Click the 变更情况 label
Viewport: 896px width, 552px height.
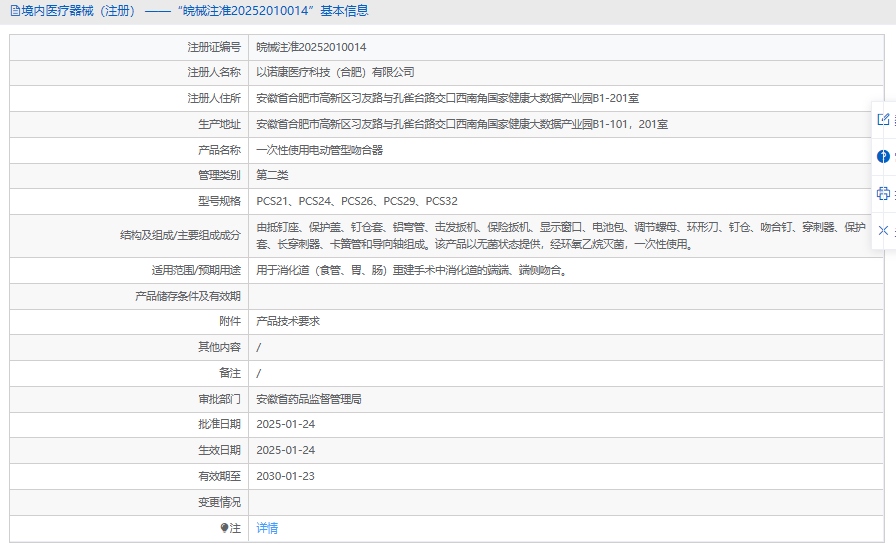(219, 502)
